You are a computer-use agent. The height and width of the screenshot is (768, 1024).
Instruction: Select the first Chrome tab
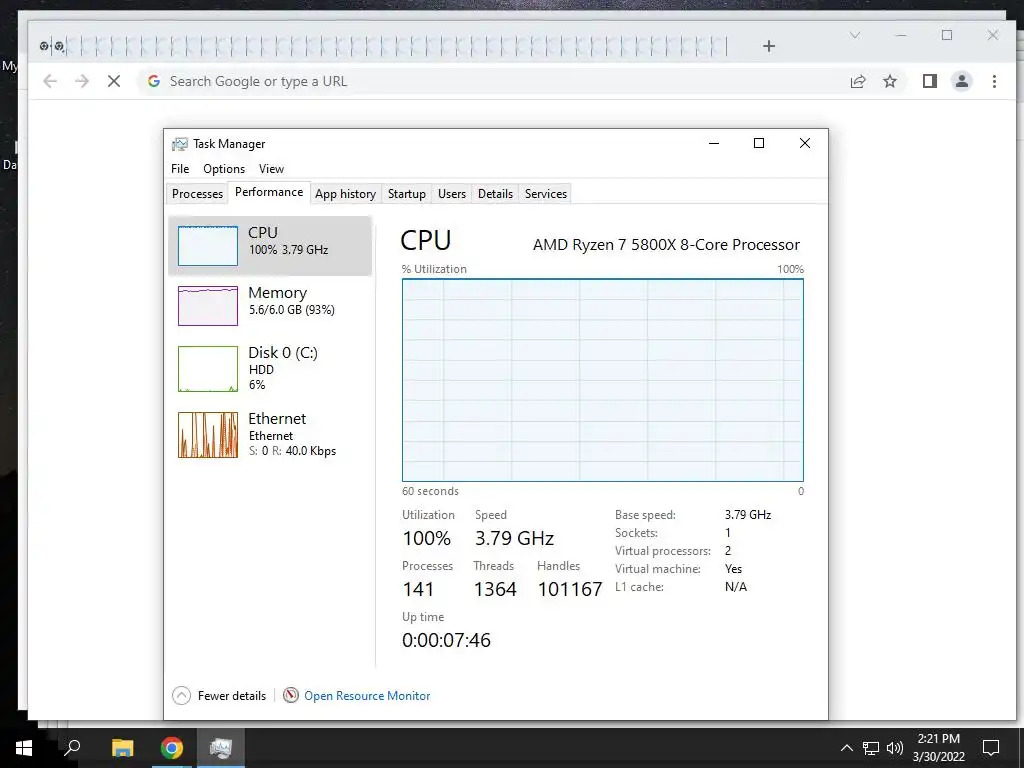44,46
